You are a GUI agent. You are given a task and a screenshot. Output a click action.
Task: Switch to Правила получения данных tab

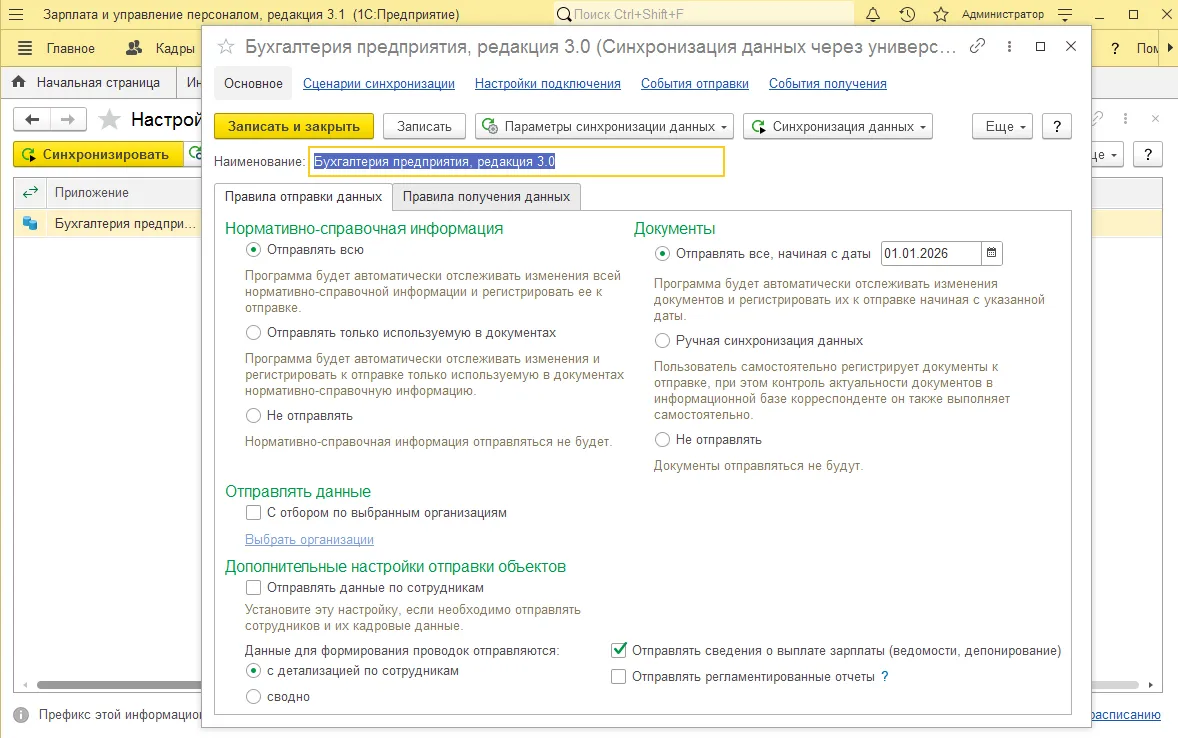[x=486, y=196]
